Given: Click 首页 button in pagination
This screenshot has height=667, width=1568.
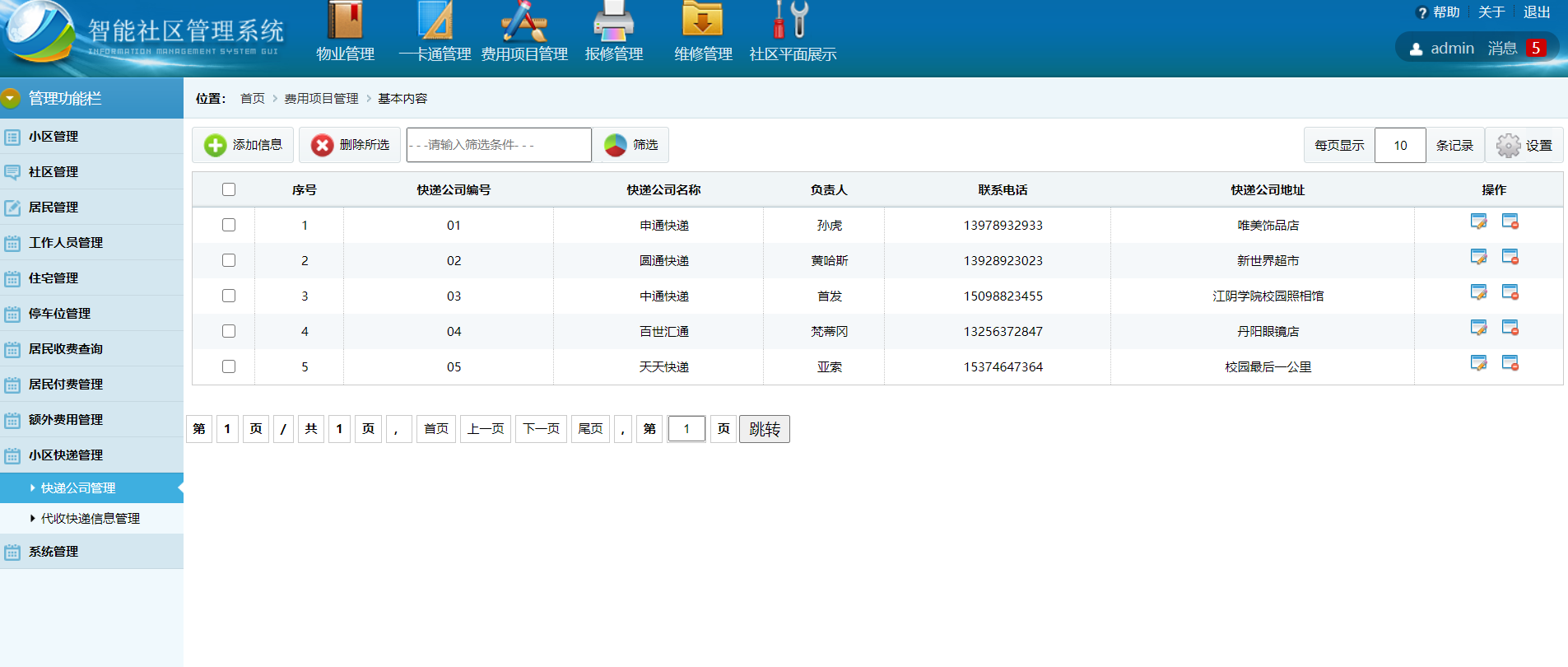Looking at the screenshot, I should [436, 429].
